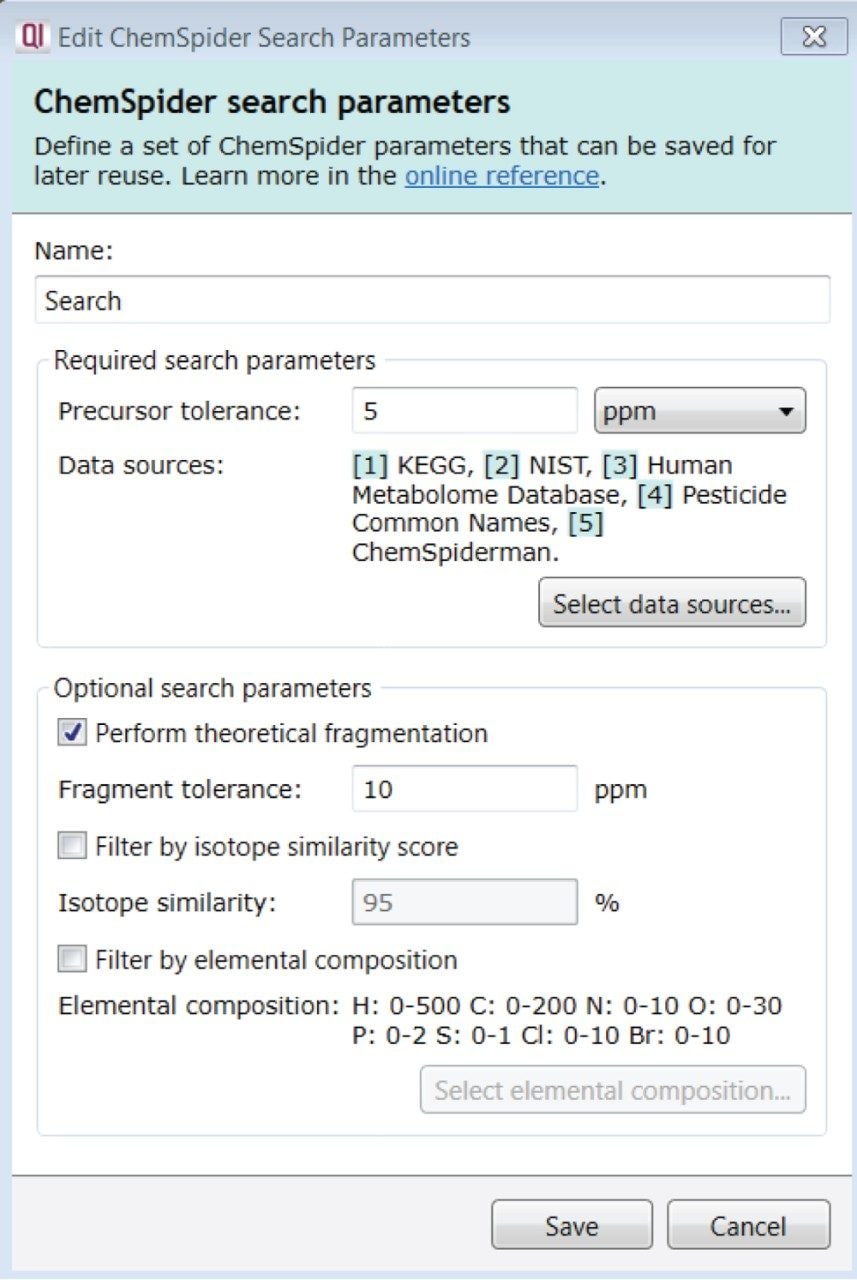Viewport: 857px width, 1280px height.
Task: Click the Select elemental composition button
Action: [613, 1090]
